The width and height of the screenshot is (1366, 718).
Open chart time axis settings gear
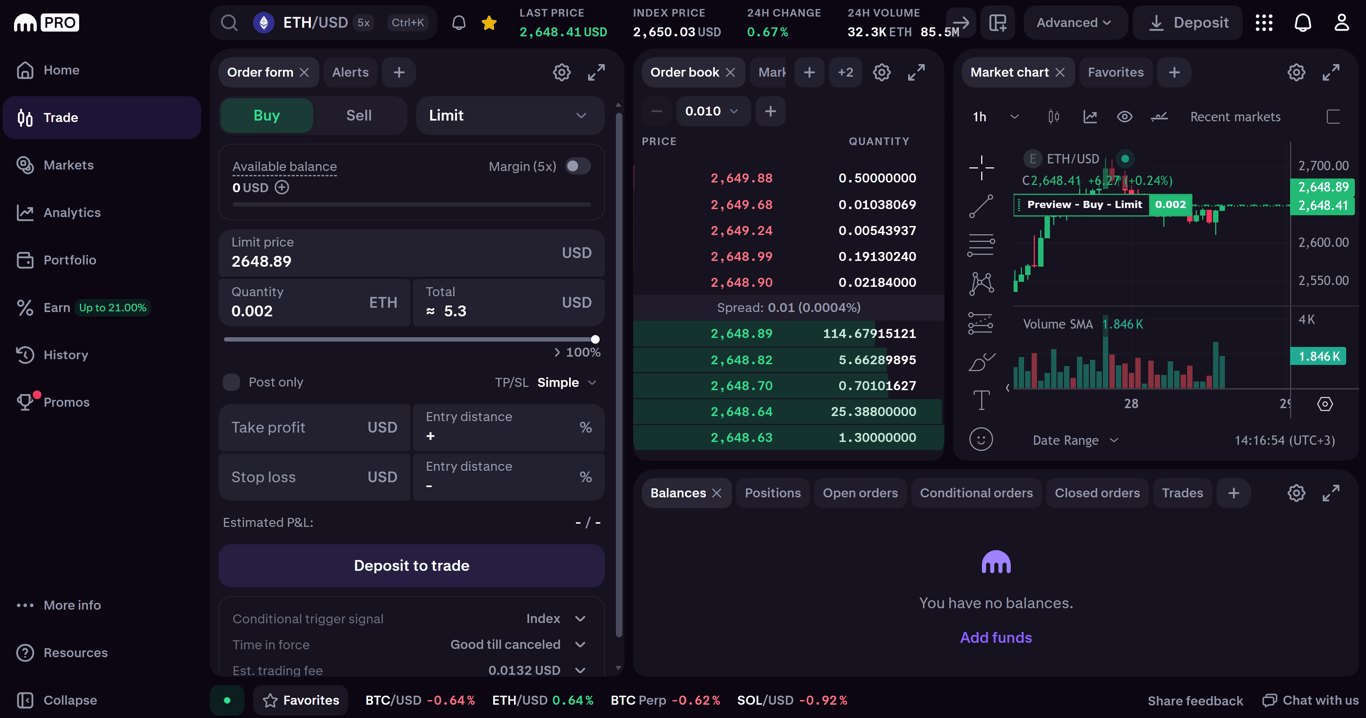(x=1325, y=404)
